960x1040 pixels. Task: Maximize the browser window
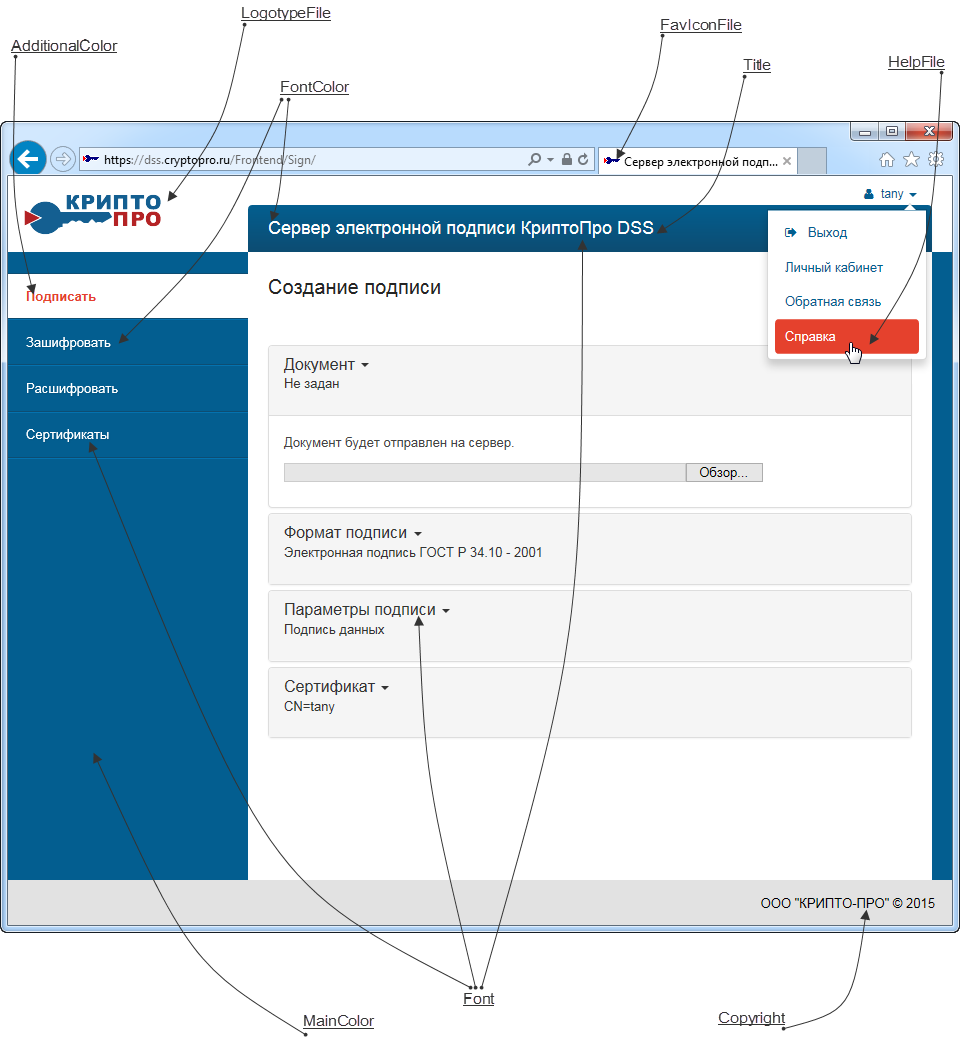tap(892, 131)
